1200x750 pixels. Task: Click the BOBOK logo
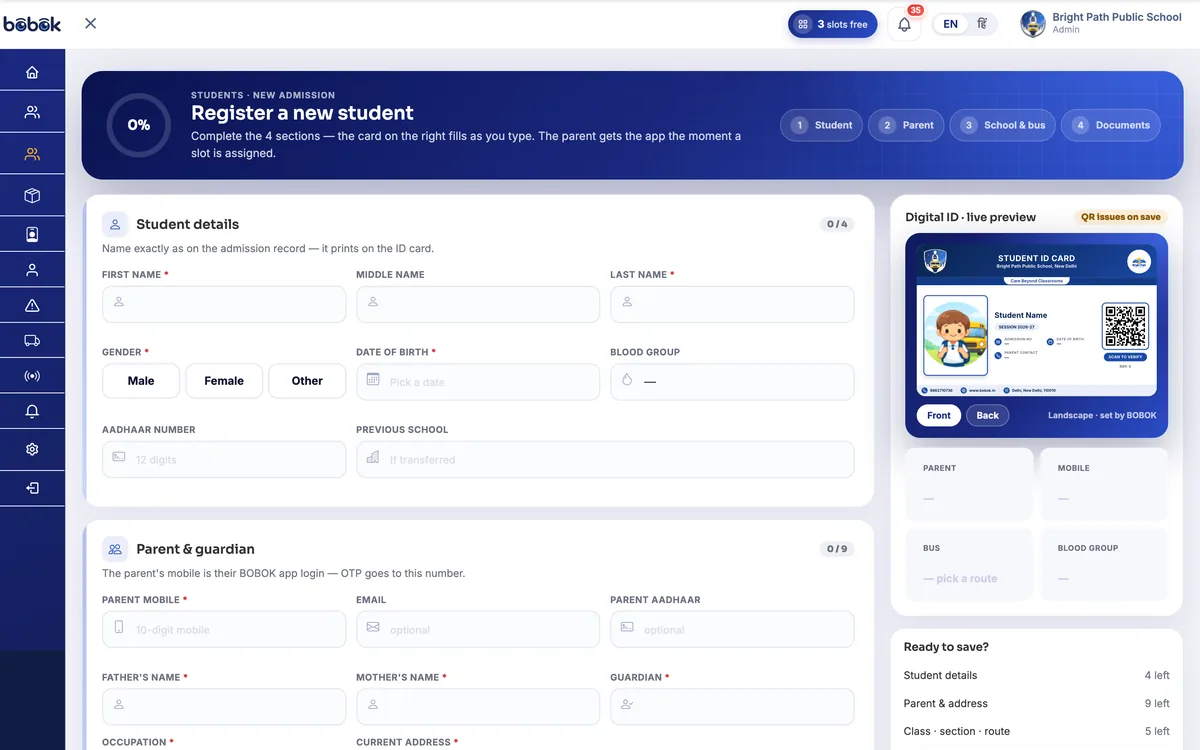(32, 24)
